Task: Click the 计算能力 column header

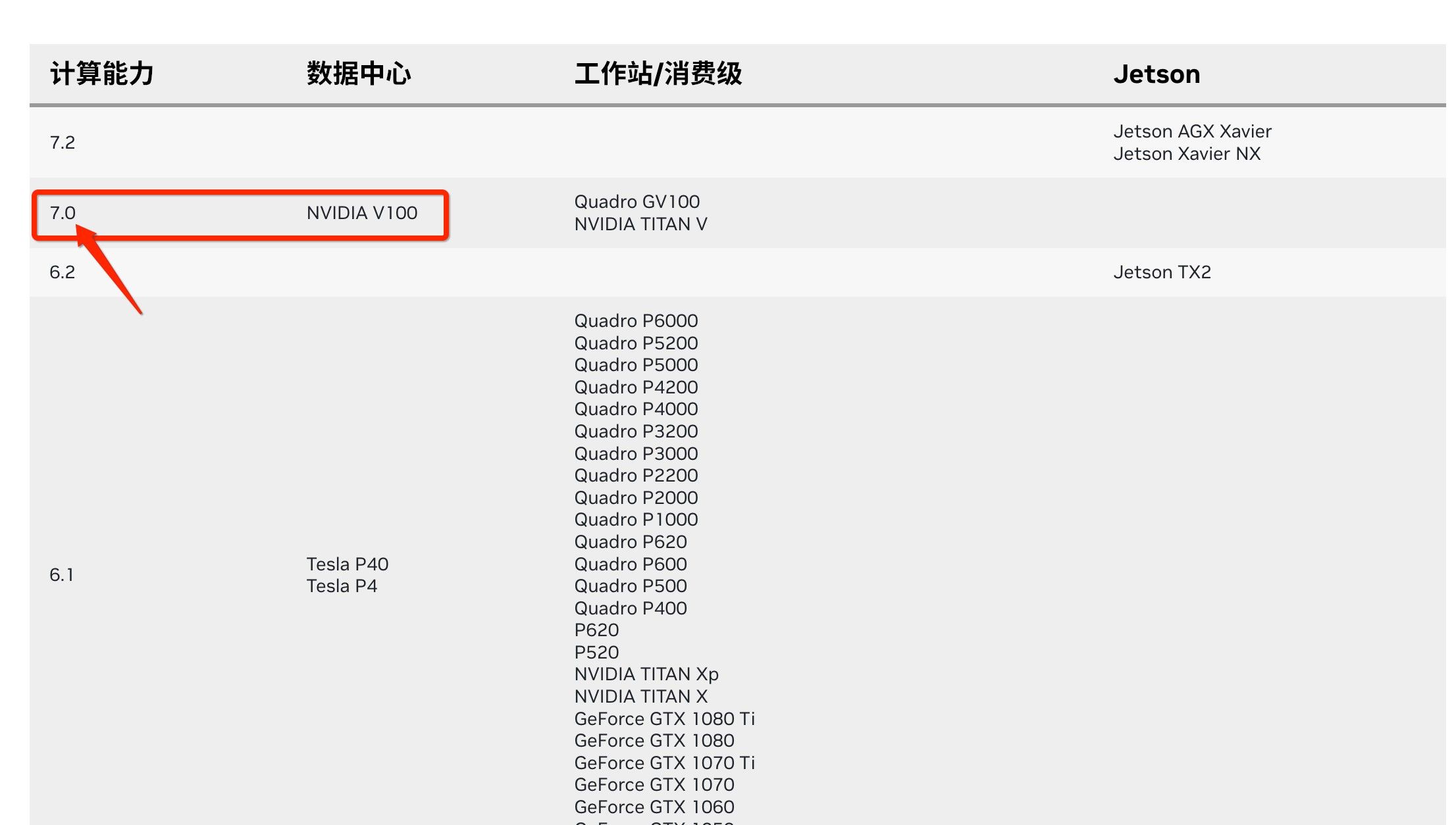Action: [102, 74]
